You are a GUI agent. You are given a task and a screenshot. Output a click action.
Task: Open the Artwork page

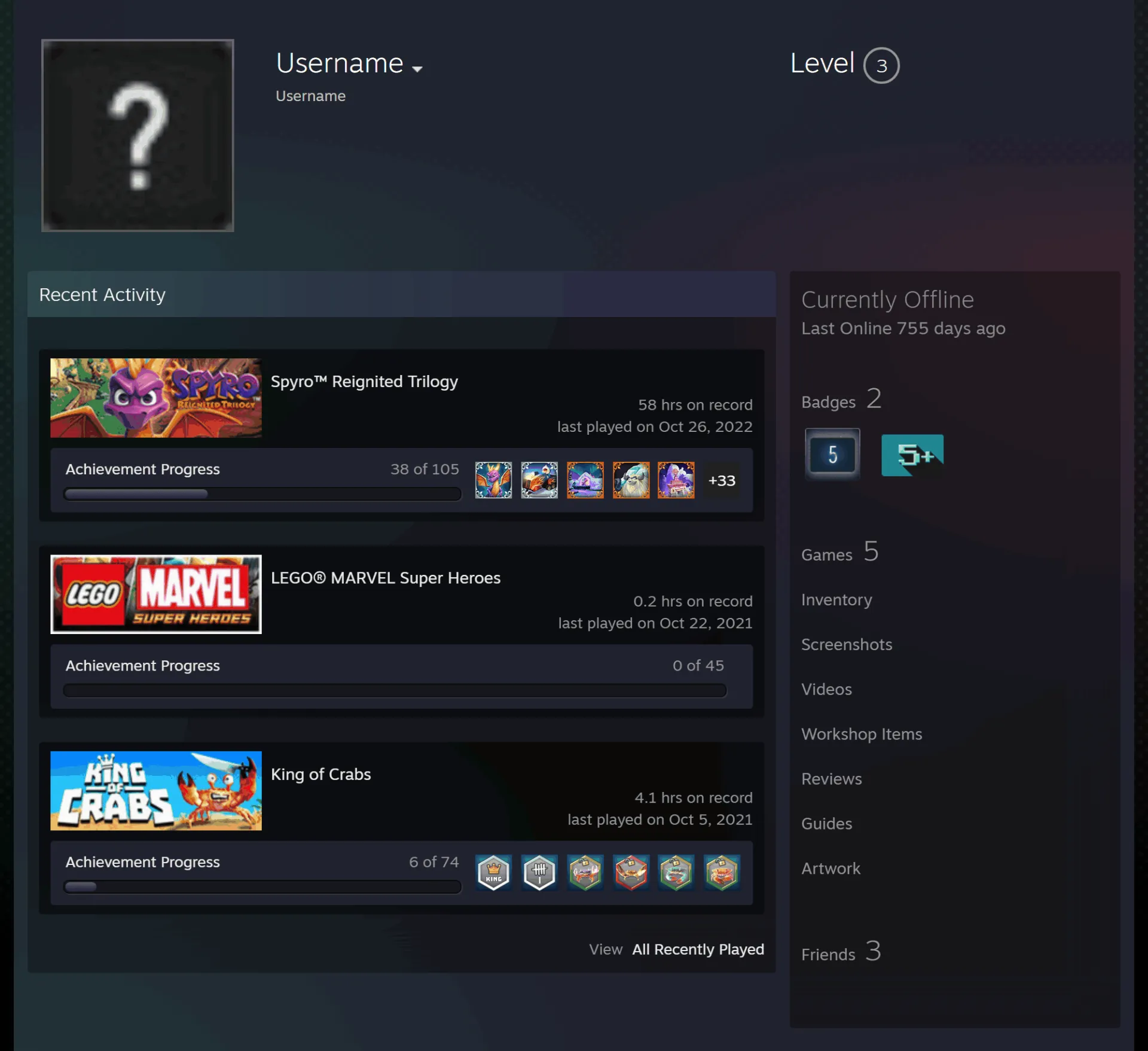831,869
